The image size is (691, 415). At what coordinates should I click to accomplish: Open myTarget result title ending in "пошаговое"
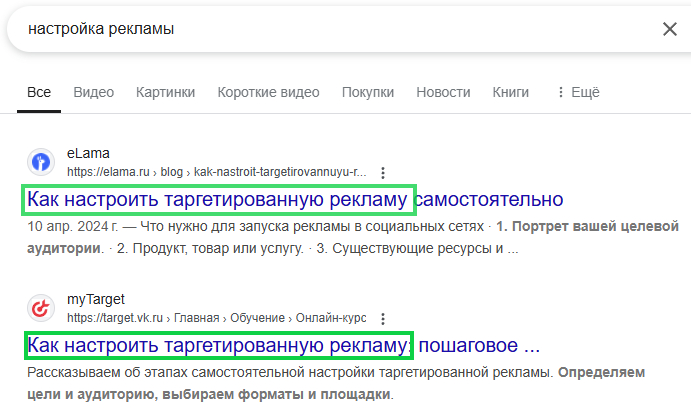pyautogui.click(x=283, y=346)
